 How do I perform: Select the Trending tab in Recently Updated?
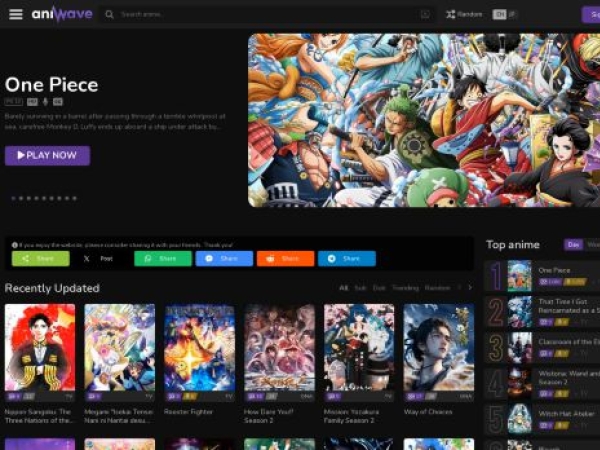(405, 288)
